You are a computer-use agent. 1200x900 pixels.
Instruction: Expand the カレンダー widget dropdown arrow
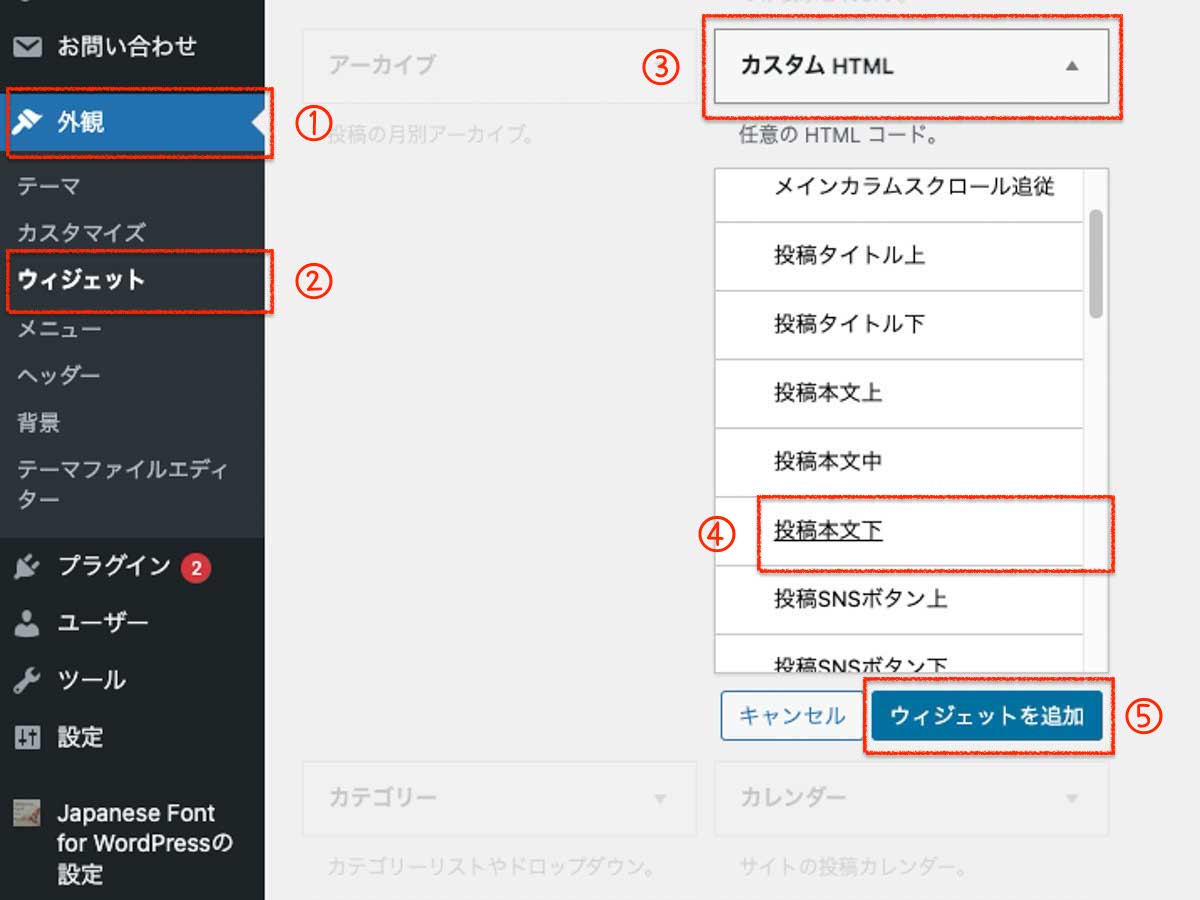pyautogui.click(x=1072, y=798)
